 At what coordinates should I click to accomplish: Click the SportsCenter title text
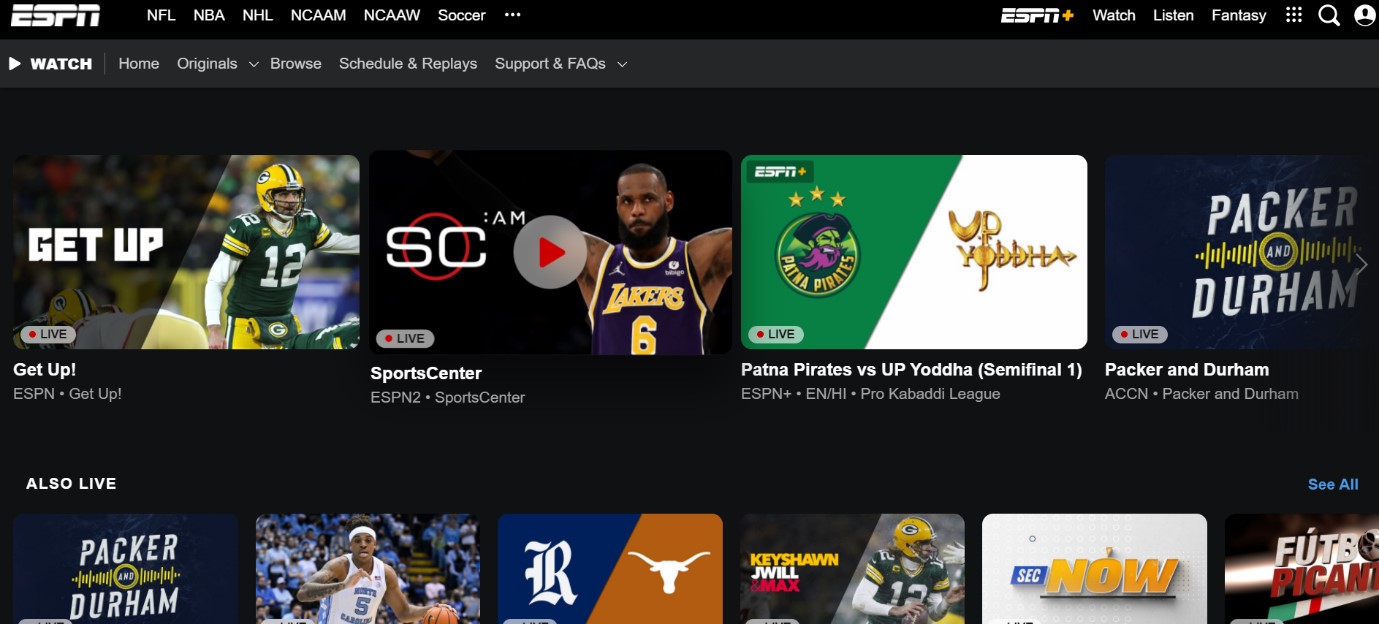(x=426, y=373)
